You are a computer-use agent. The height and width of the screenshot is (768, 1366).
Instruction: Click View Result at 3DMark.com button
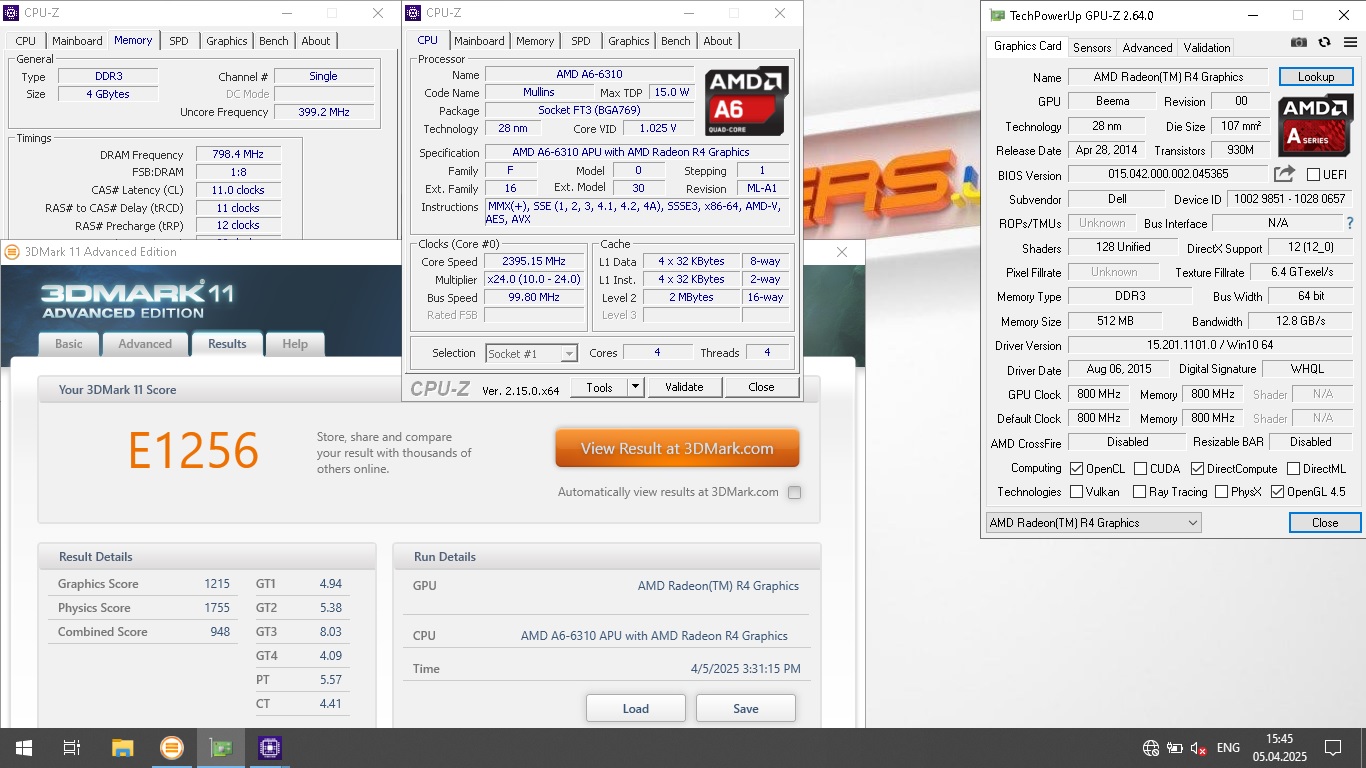click(x=677, y=448)
